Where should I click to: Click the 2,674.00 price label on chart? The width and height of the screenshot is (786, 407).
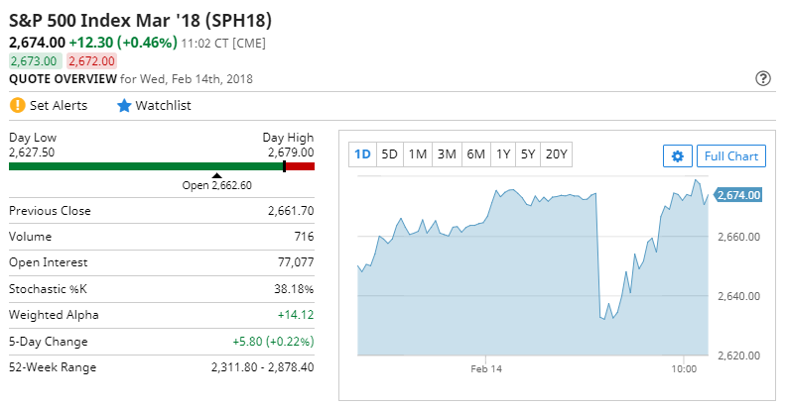pos(737,195)
